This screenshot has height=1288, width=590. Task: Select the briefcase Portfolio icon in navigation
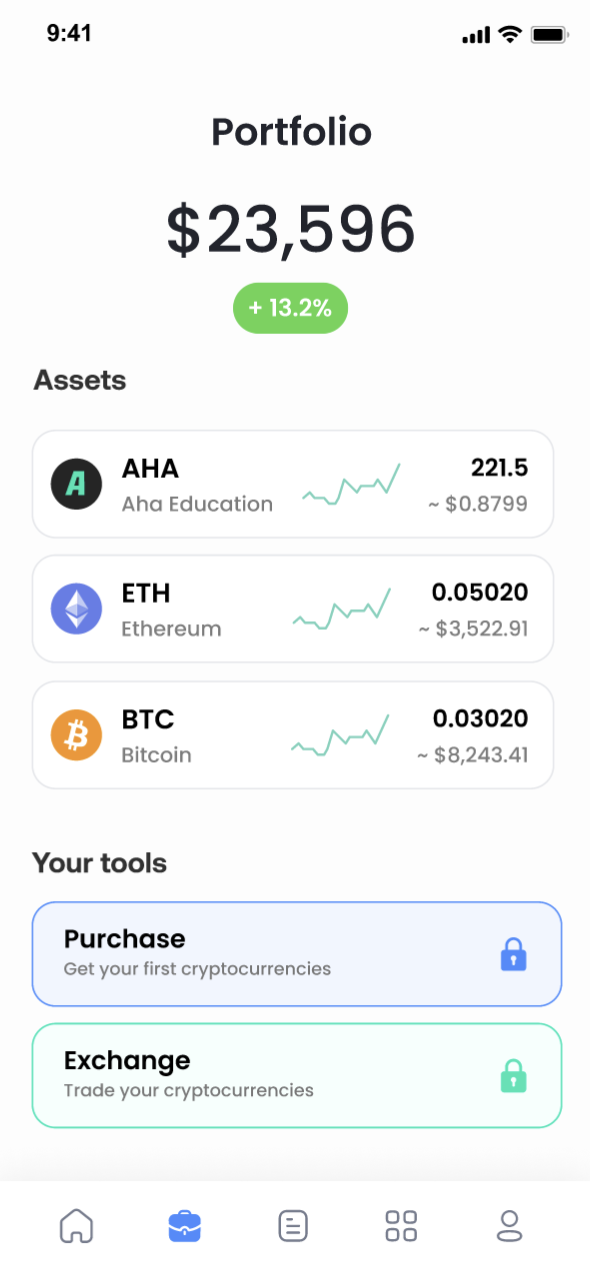coord(184,1225)
